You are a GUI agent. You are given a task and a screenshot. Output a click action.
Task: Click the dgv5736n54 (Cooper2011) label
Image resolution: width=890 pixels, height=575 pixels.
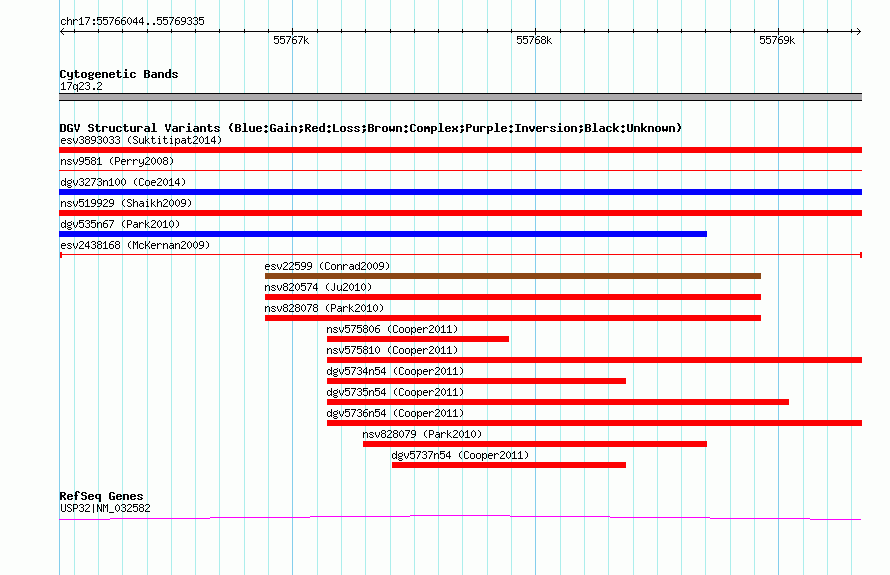click(x=395, y=413)
